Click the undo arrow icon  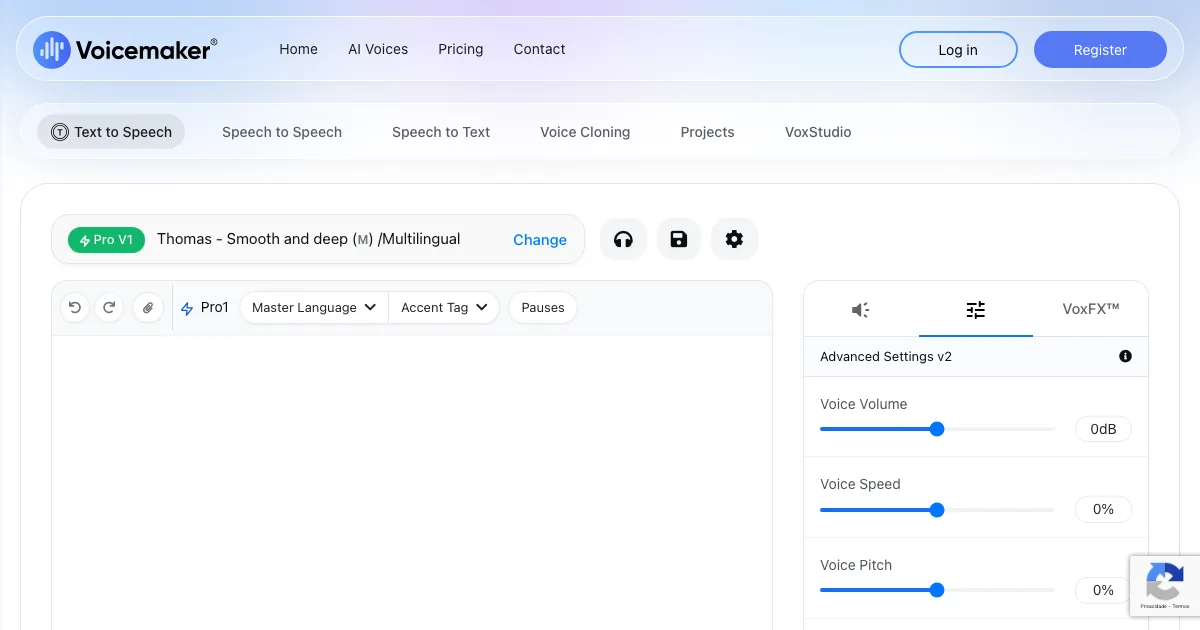pyautogui.click(x=75, y=308)
